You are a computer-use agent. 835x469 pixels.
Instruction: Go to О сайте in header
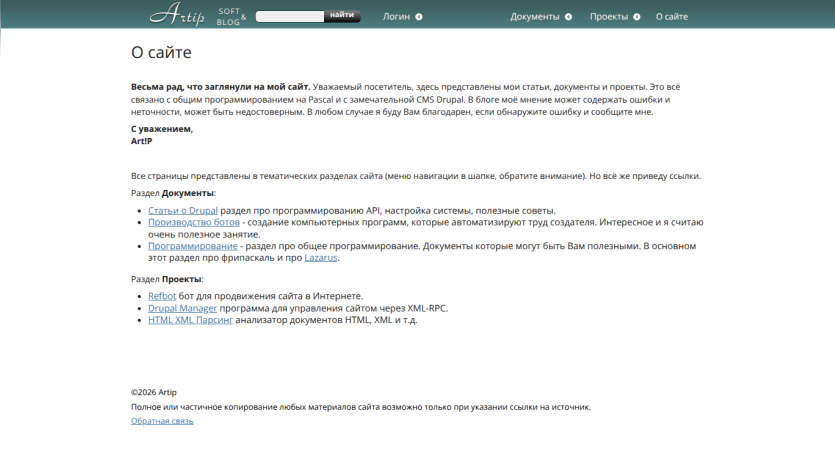(x=672, y=17)
